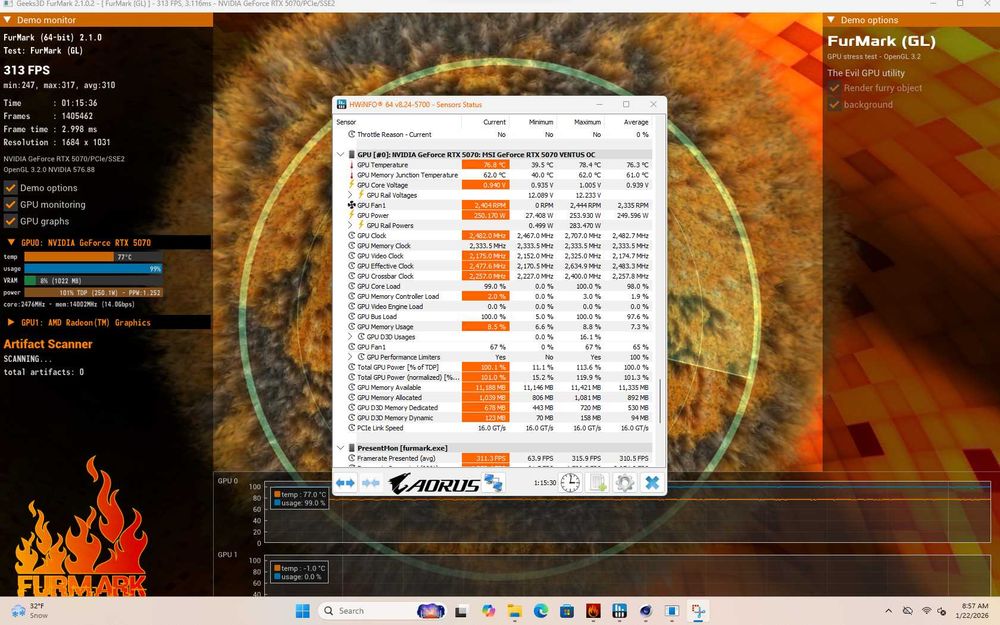Start HWiNFO logging with sheet icon
Screen dimensions: 1000x625
tap(598, 483)
